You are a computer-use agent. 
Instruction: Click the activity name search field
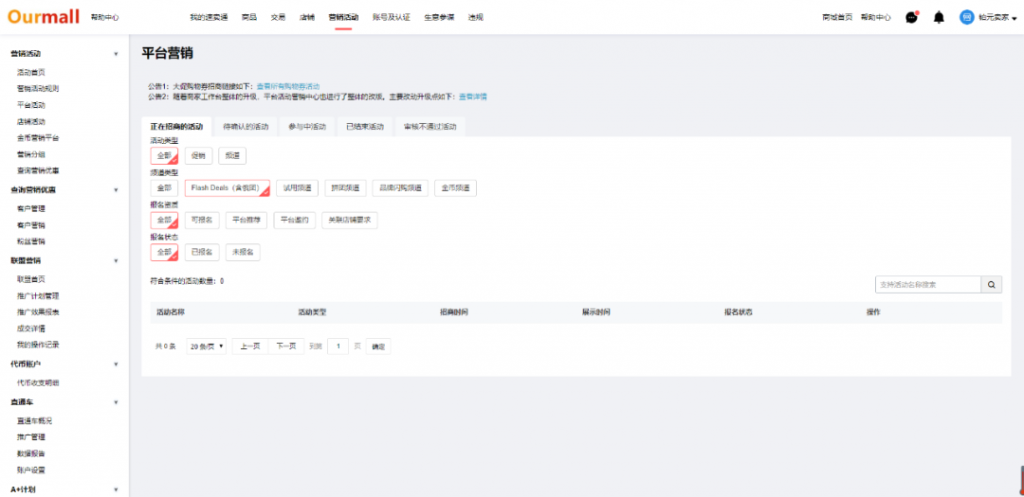point(927,285)
